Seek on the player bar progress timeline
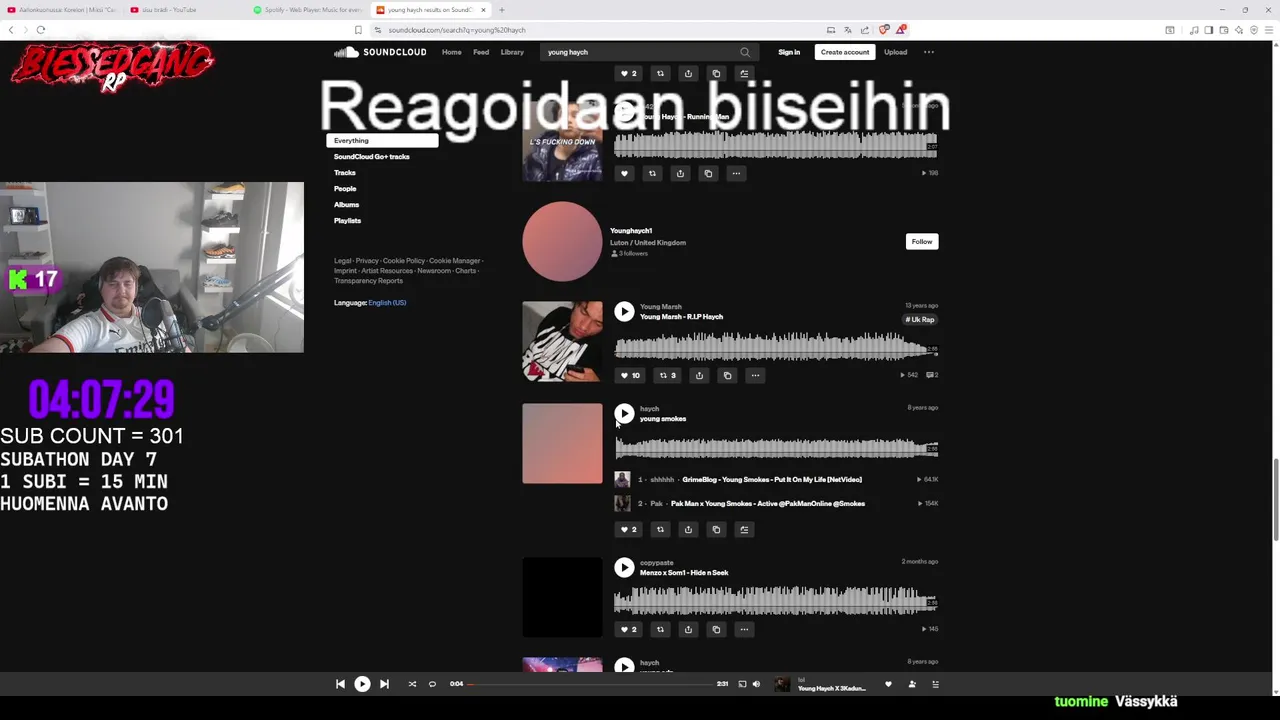 [589, 684]
